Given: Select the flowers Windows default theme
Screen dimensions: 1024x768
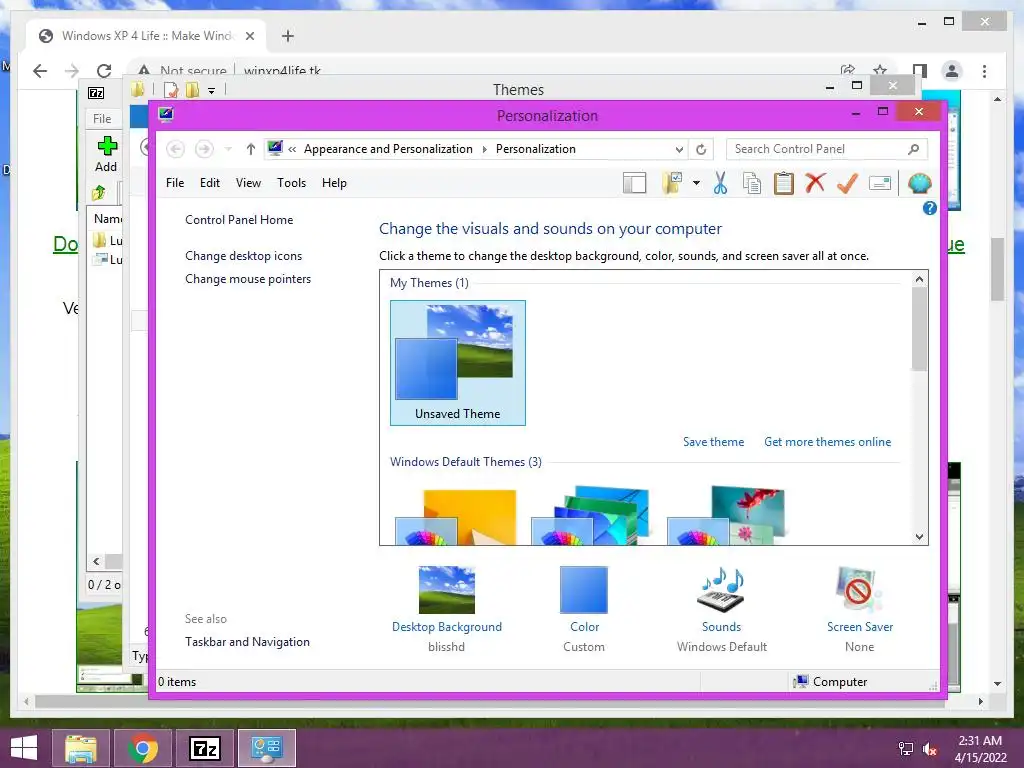Looking at the screenshot, I should (x=726, y=516).
